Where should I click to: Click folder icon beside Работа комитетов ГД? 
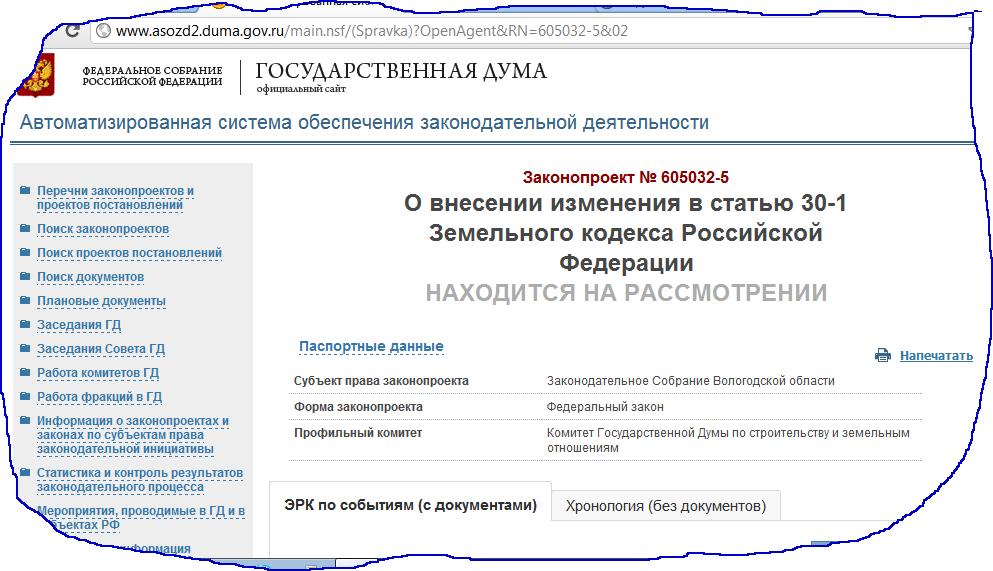24,373
